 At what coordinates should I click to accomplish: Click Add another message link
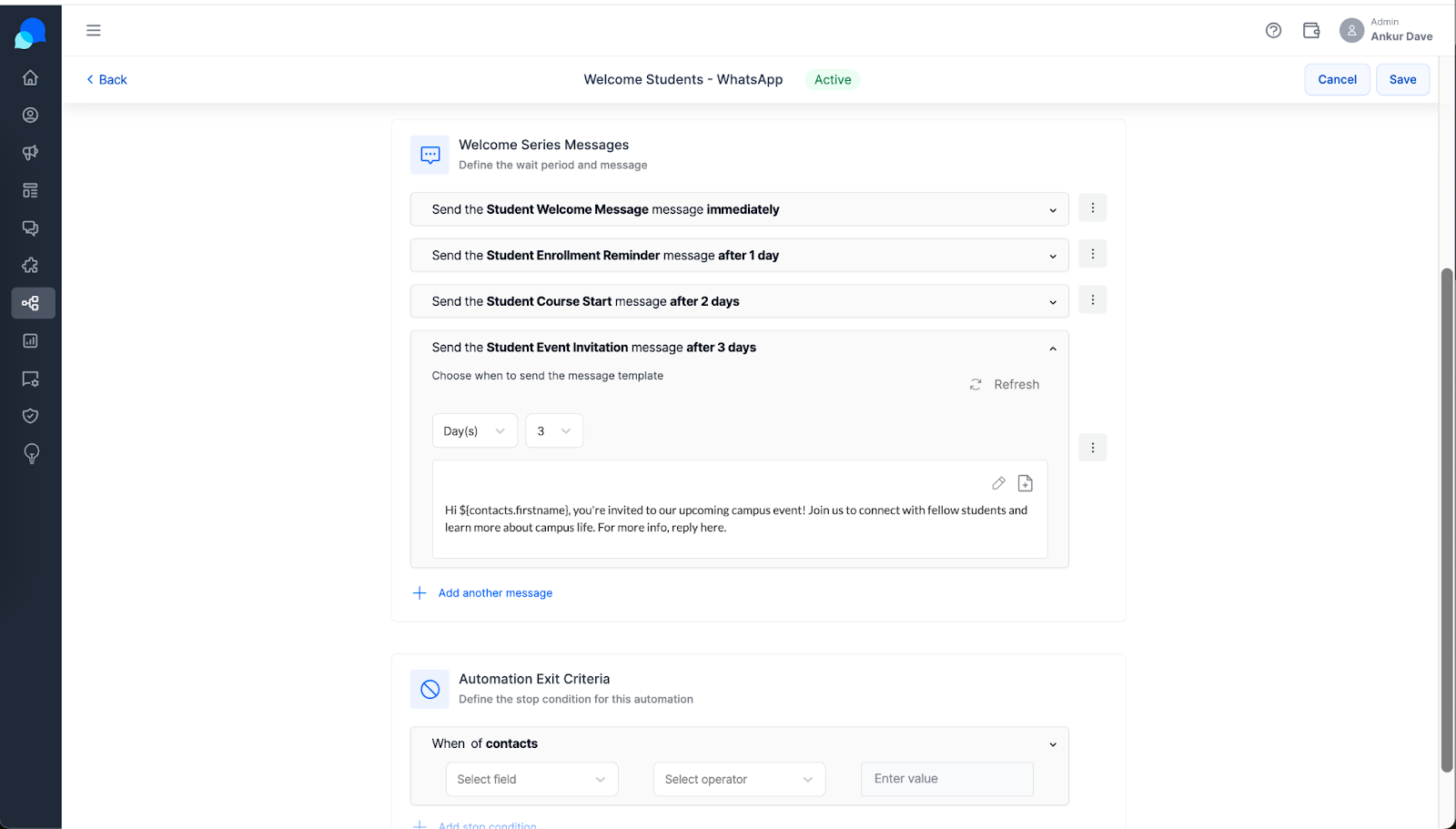tap(482, 593)
